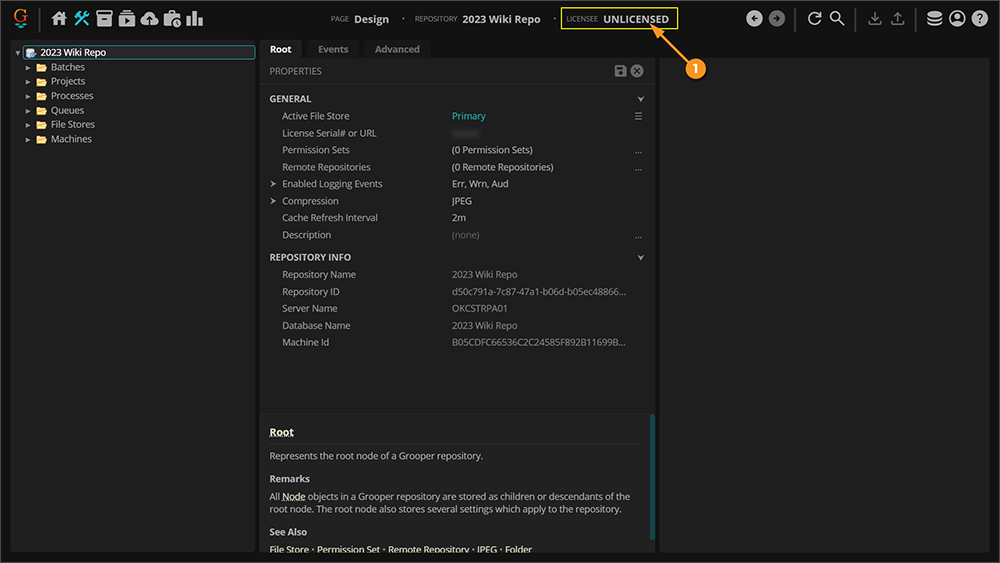Click the Primary file store link

point(468,116)
